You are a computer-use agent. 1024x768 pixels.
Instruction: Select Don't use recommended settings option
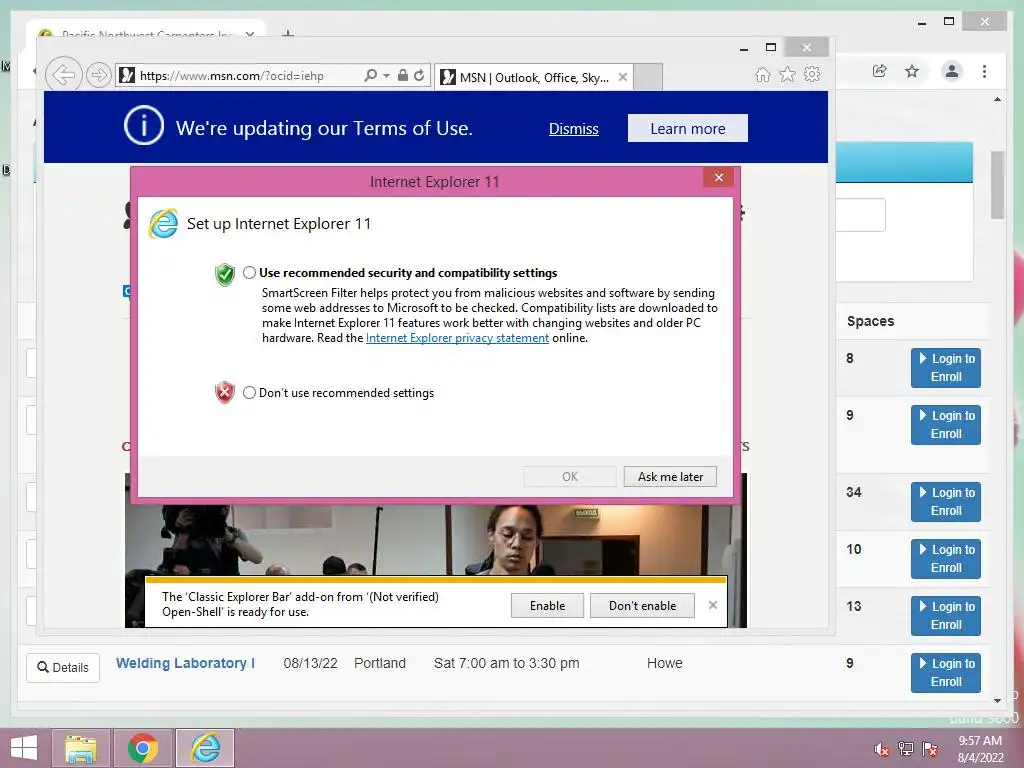(249, 392)
